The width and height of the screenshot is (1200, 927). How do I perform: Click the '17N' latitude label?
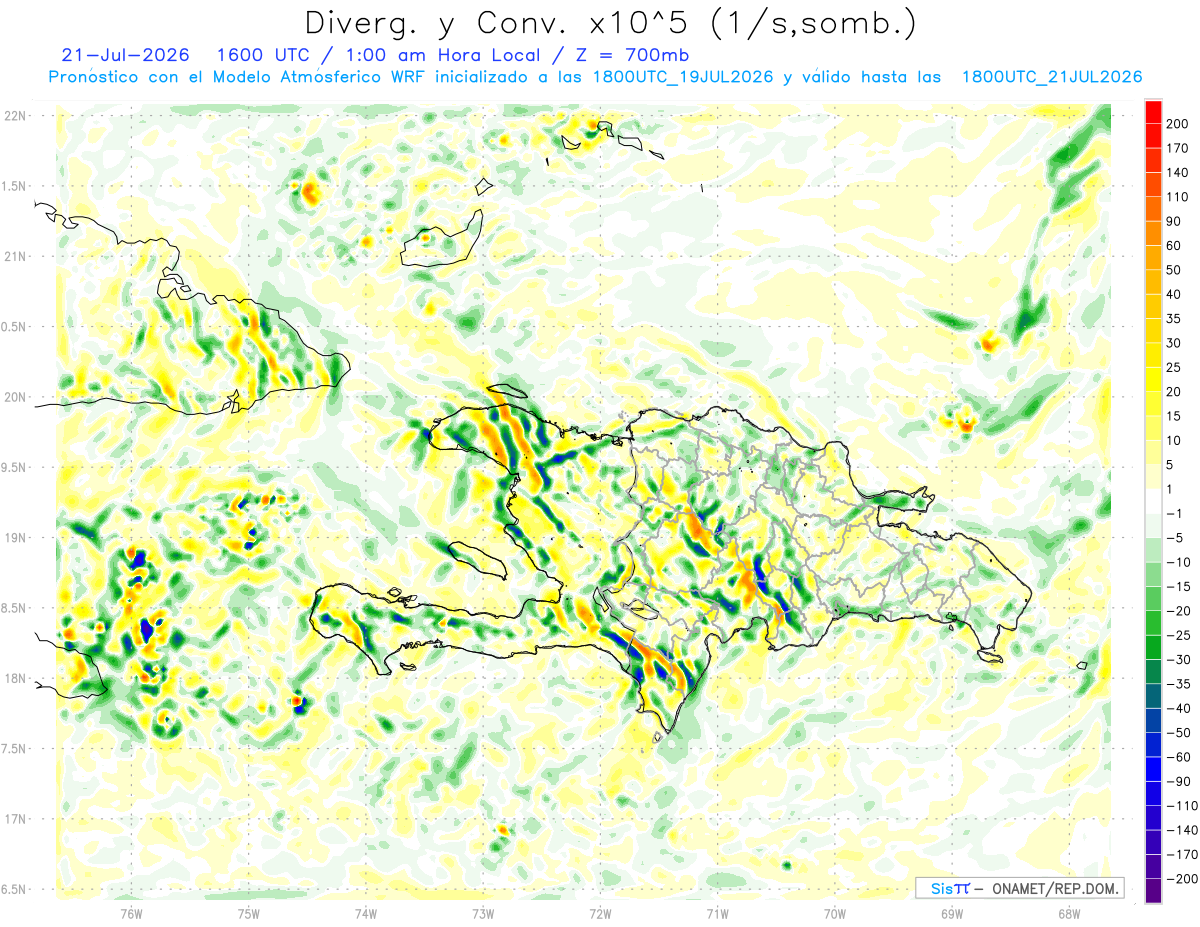tap(15, 819)
